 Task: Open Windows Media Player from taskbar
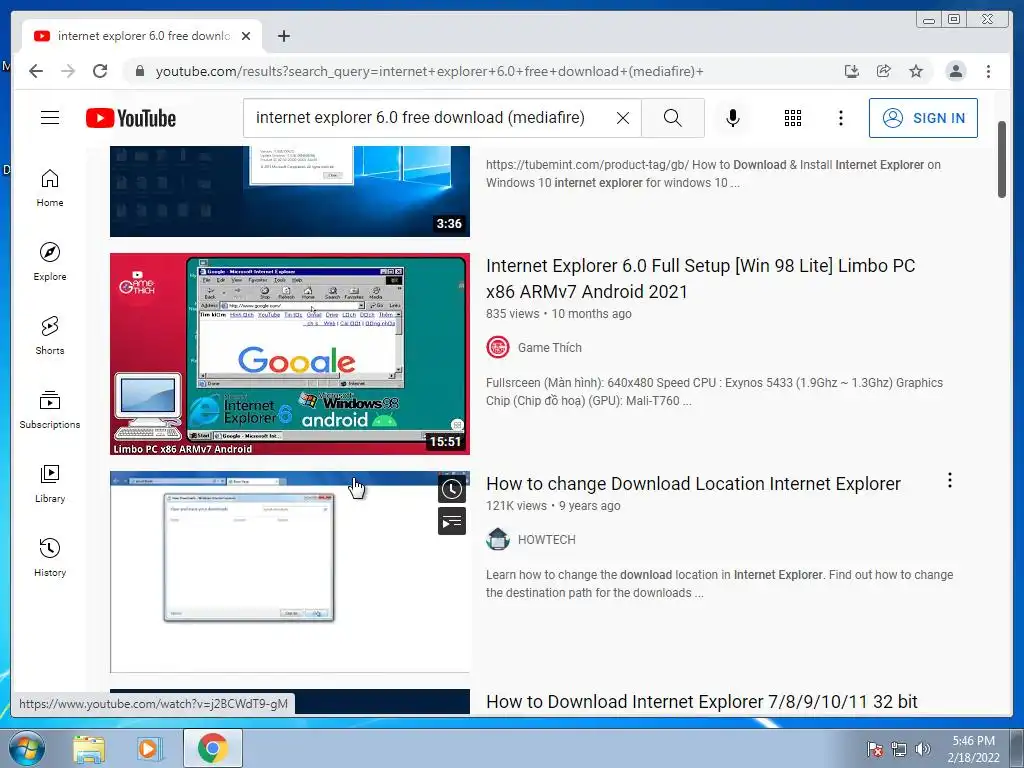click(149, 749)
